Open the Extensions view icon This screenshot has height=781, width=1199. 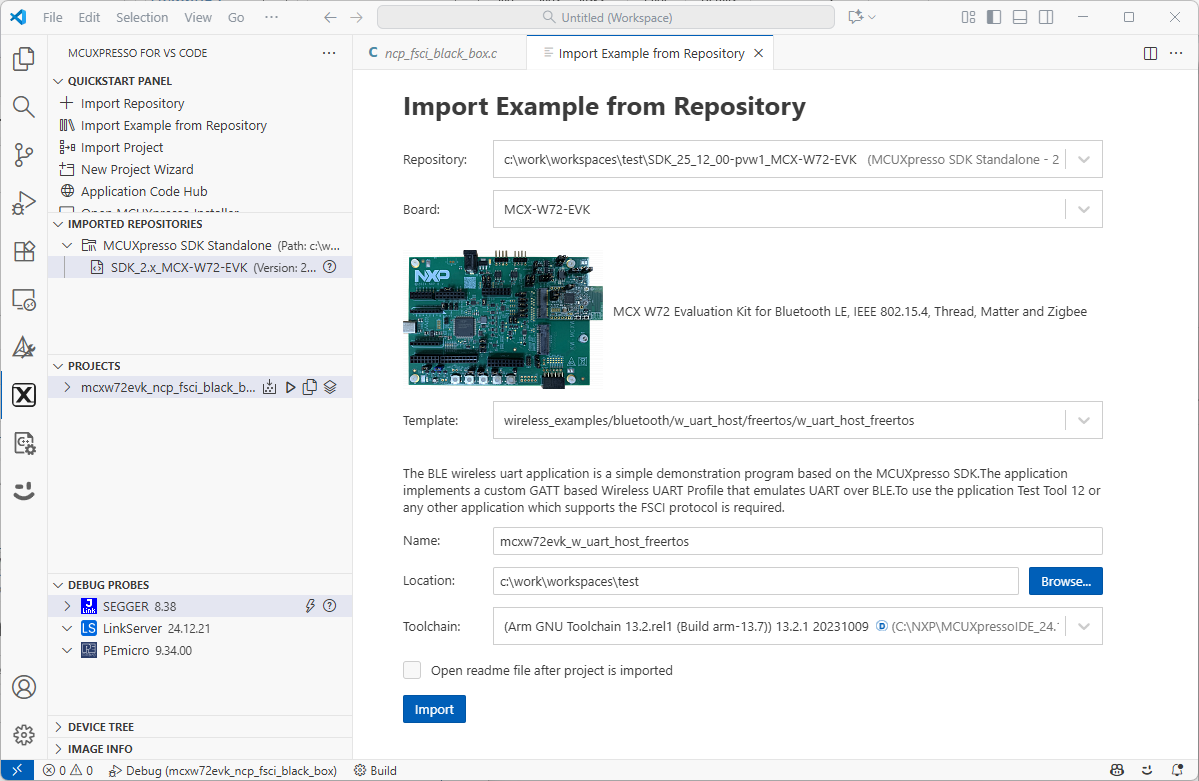click(24, 251)
